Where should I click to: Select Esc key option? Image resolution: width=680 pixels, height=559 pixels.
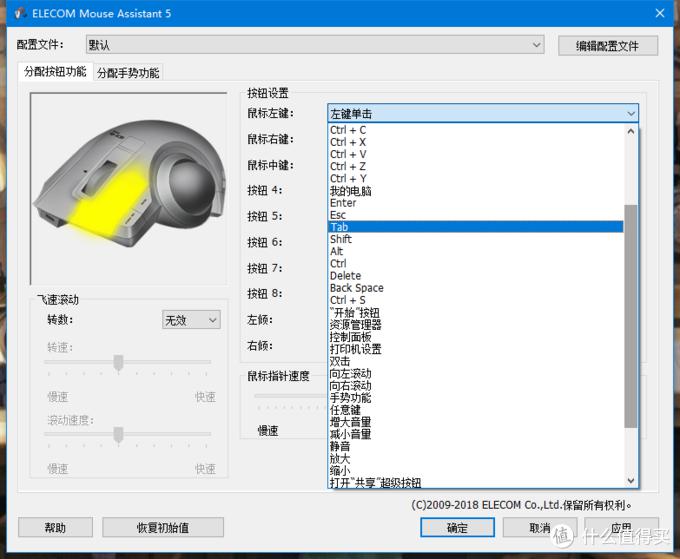click(x=476, y=215)
